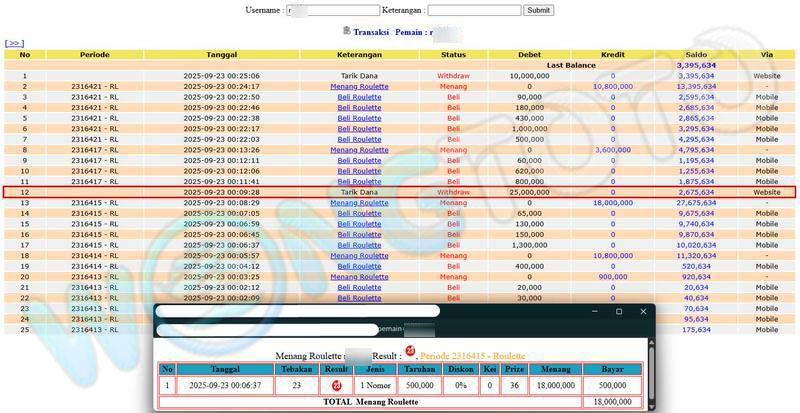Click the Submit button
The width and height of the screenshot is (800, 413).
538,10
